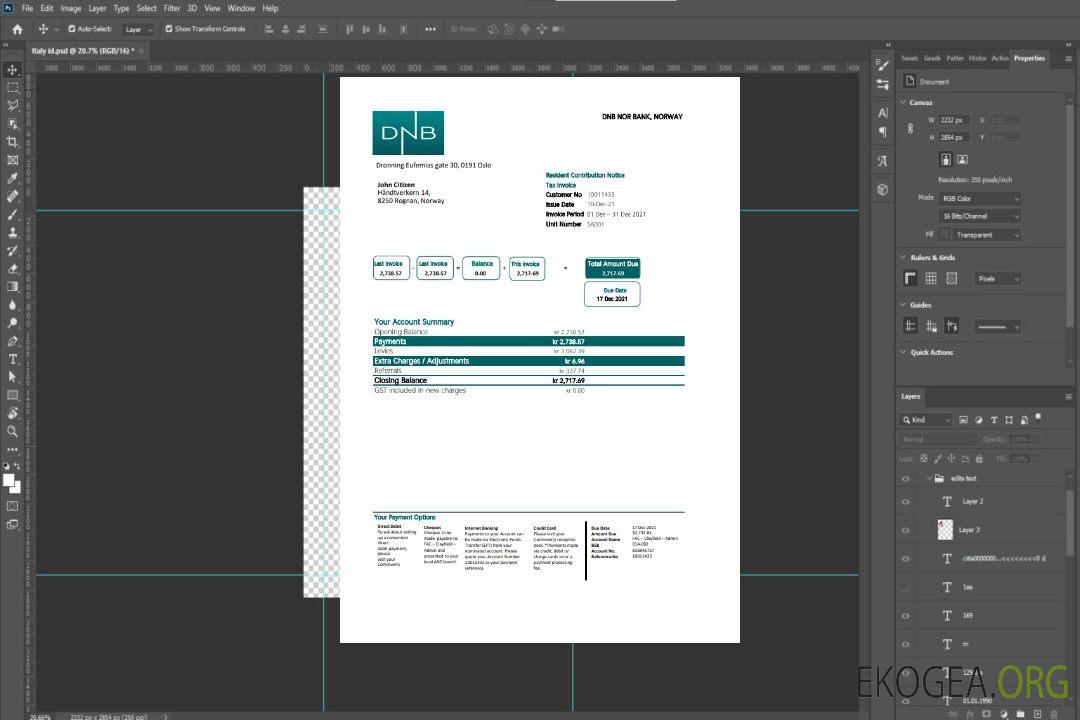This screenshot has height=720, width=1080.
Task: Open the three-dot align options menu
Action: point(430,29)
